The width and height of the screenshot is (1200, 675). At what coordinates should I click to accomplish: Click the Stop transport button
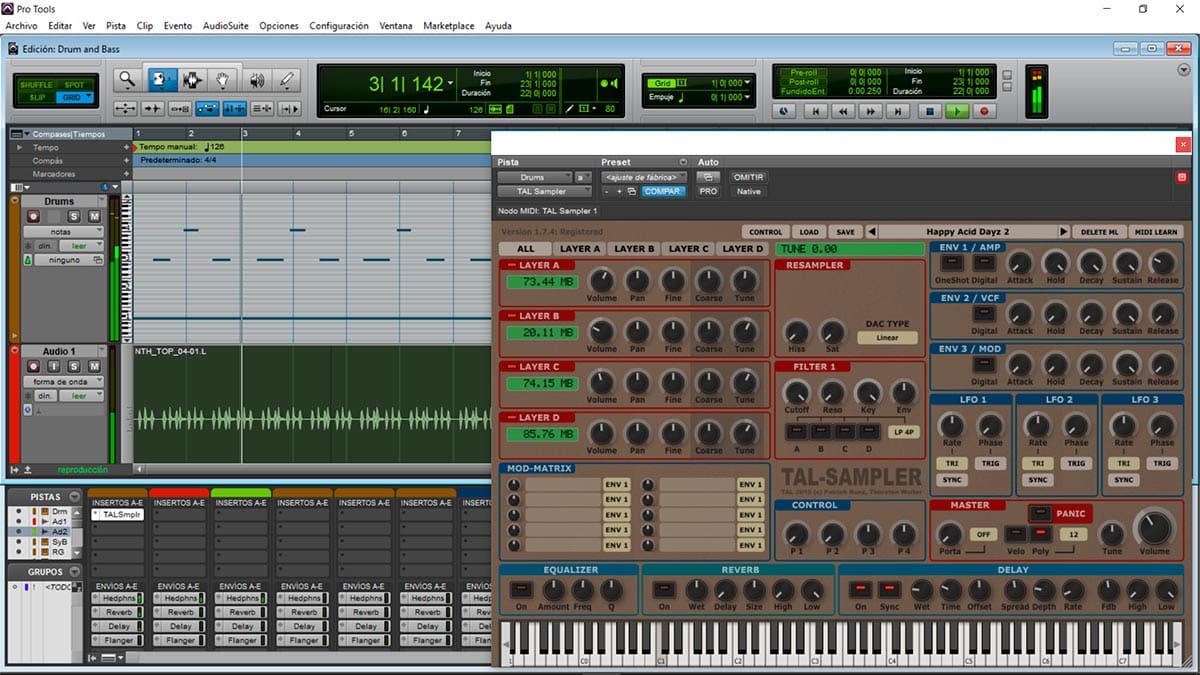pos(929,112)
